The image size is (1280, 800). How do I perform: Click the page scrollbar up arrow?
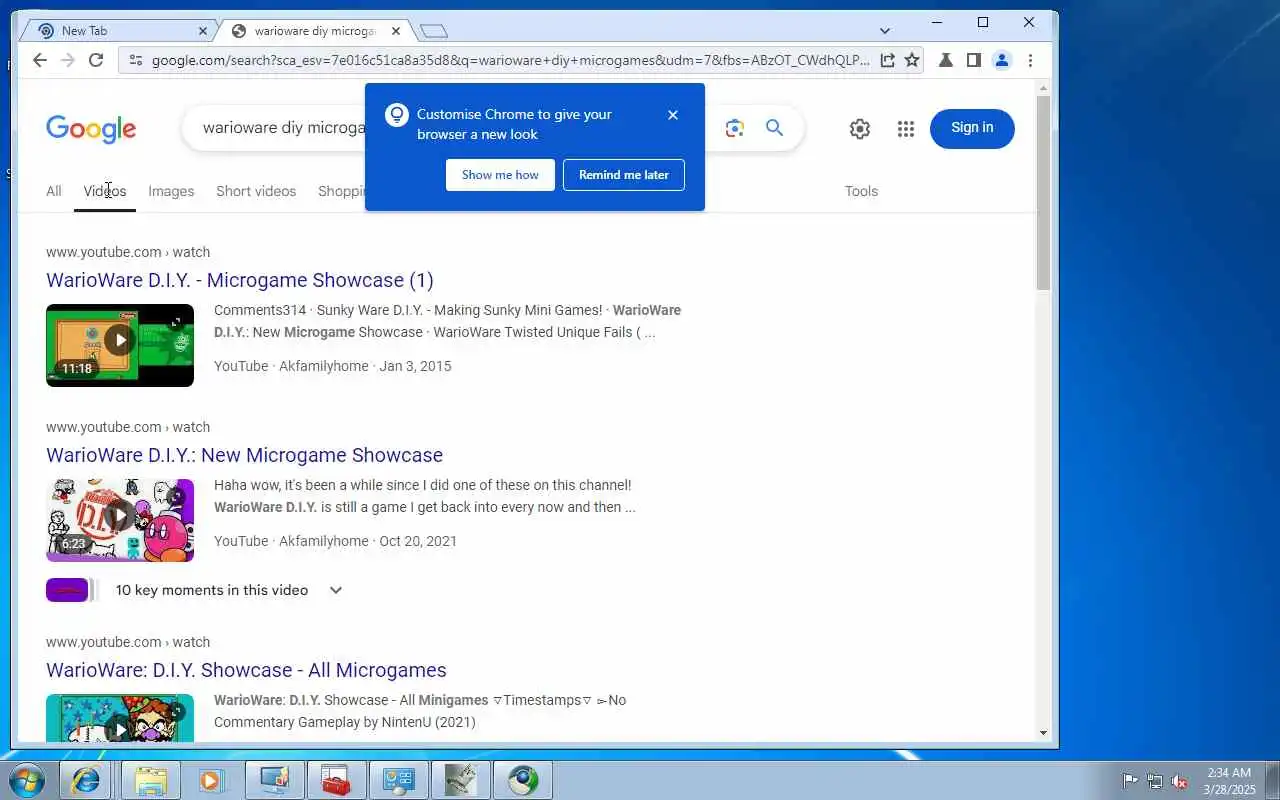[x=1044, y=90]
